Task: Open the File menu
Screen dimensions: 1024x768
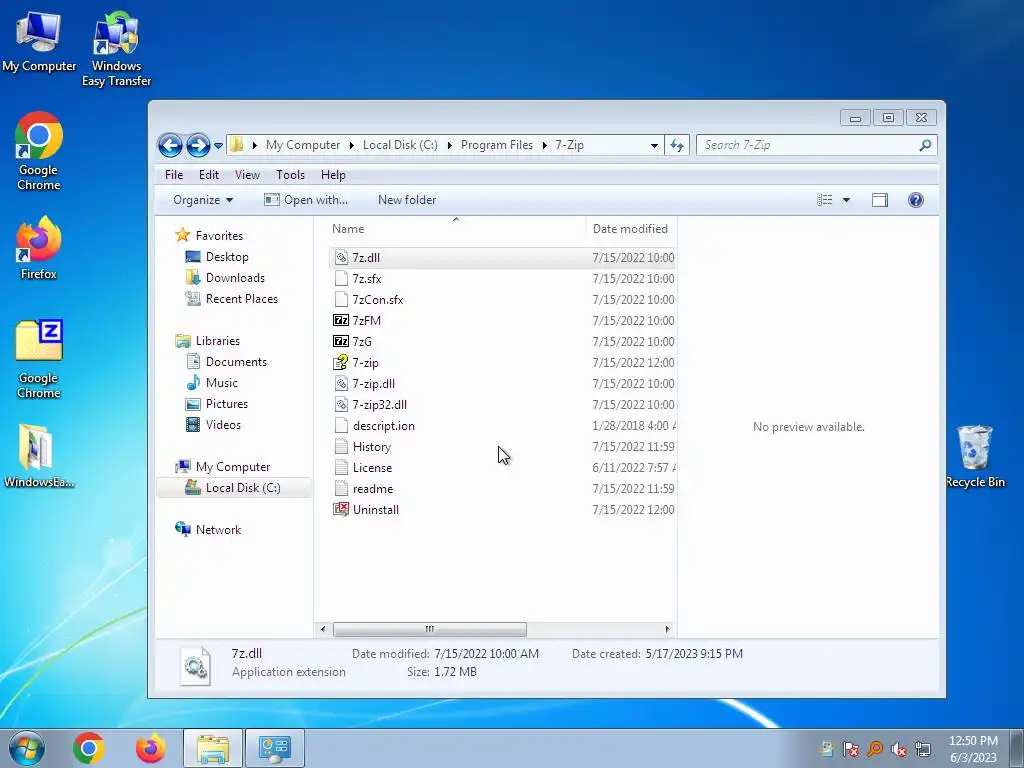Action: click(x=174, y=175)
